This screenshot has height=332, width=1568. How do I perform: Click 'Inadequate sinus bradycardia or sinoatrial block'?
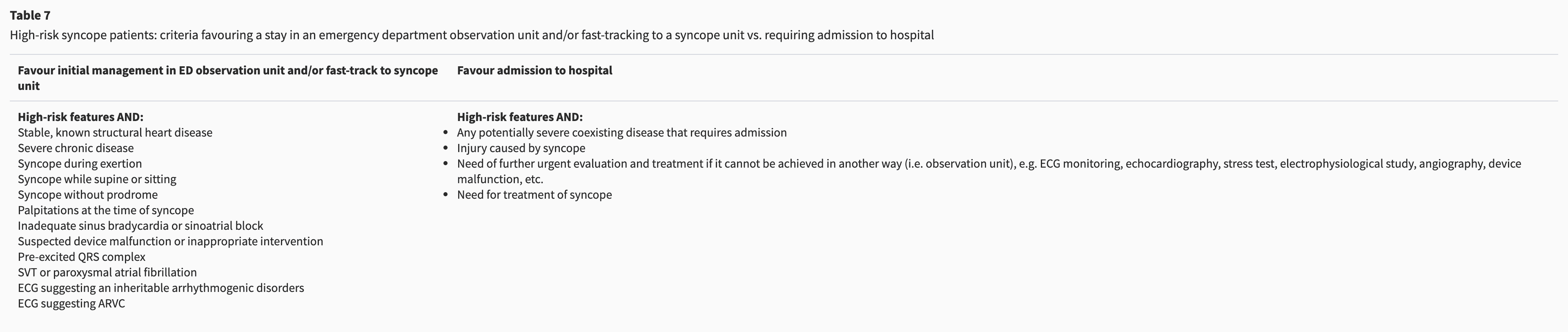click(140, 225)
